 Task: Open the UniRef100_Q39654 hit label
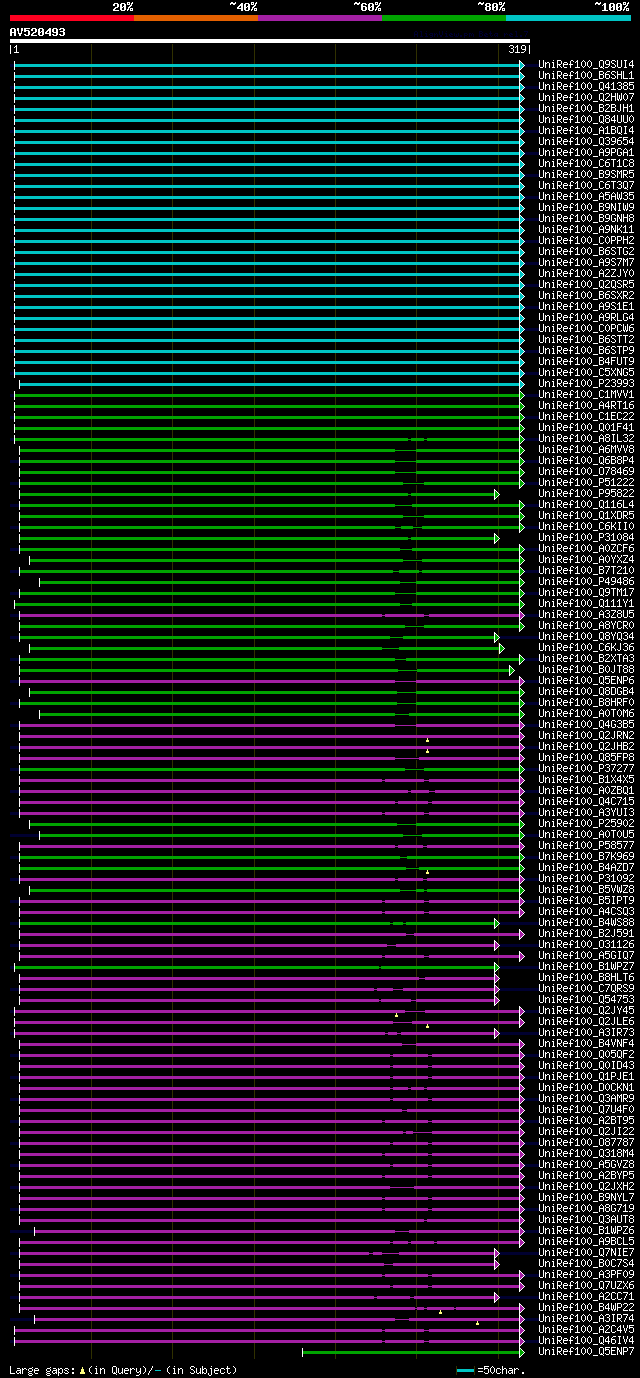pyautogui.click(x=586, y=142)
